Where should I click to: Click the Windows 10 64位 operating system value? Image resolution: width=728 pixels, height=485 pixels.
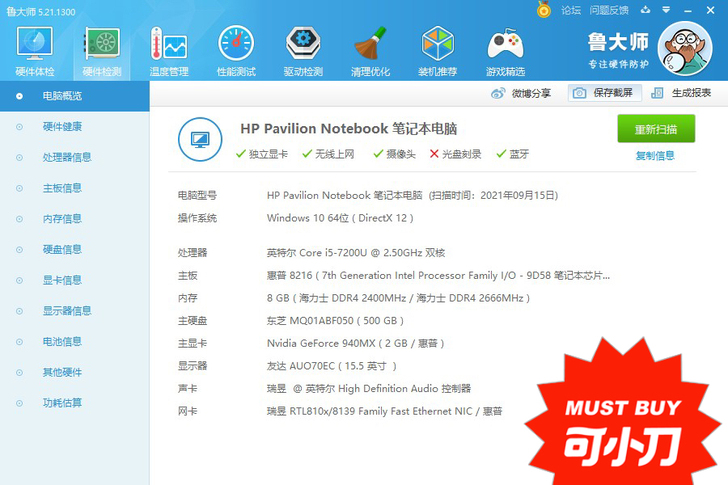pos(340,218)
